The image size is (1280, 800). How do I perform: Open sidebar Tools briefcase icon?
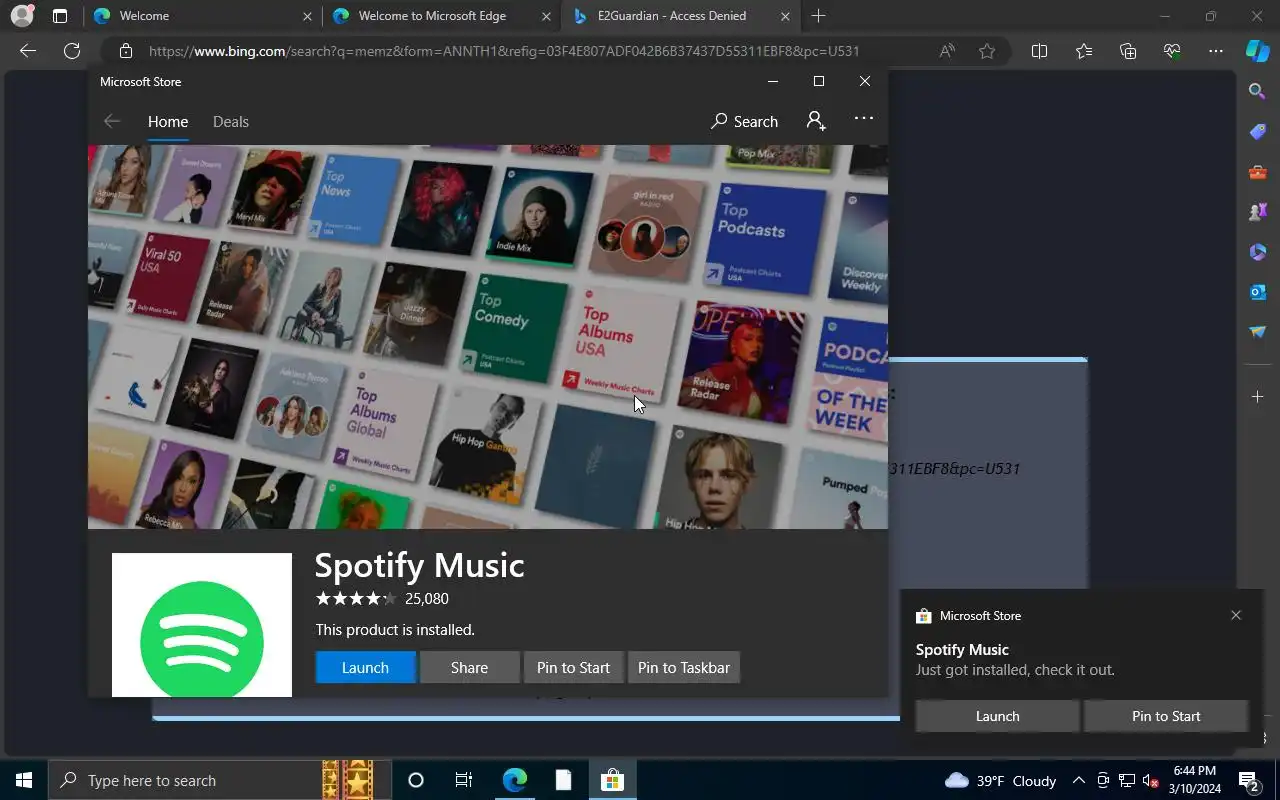[1258, 171]
